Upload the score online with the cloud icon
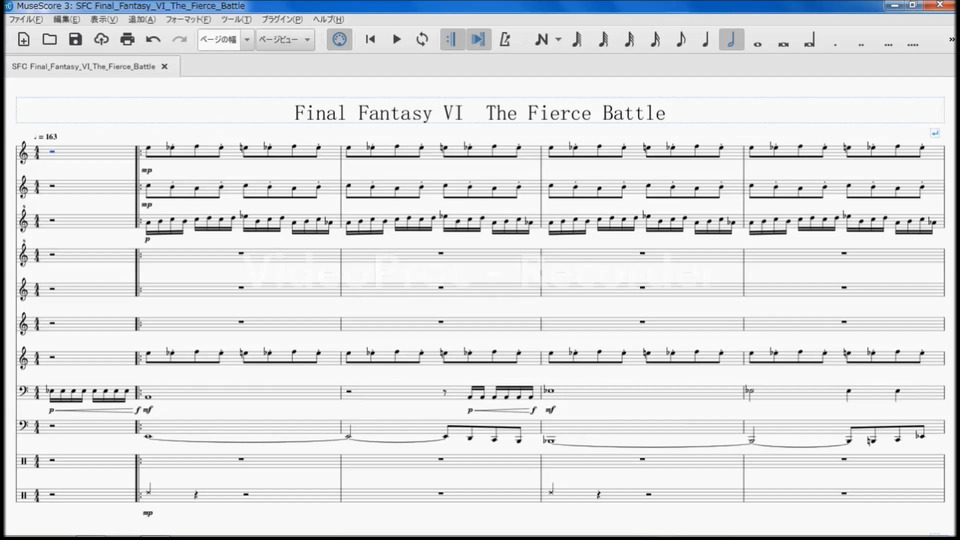The width and height of the screenshot is (960, 540). [x=101, y=40]
